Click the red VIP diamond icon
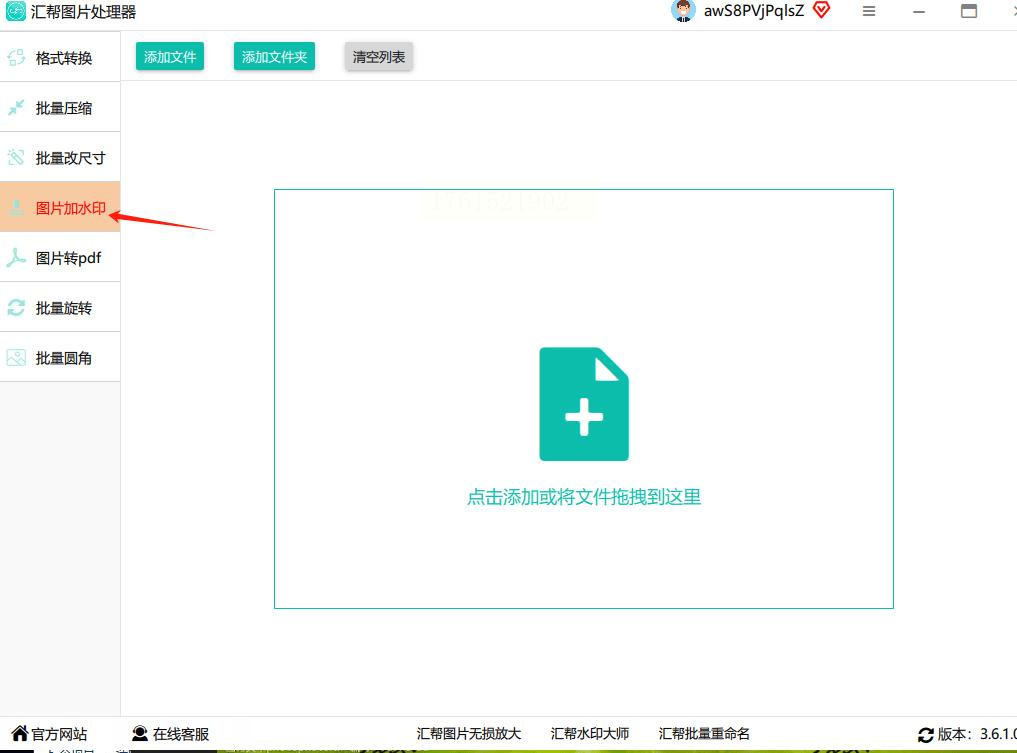 pyautogui.click(x=821, y=10)
